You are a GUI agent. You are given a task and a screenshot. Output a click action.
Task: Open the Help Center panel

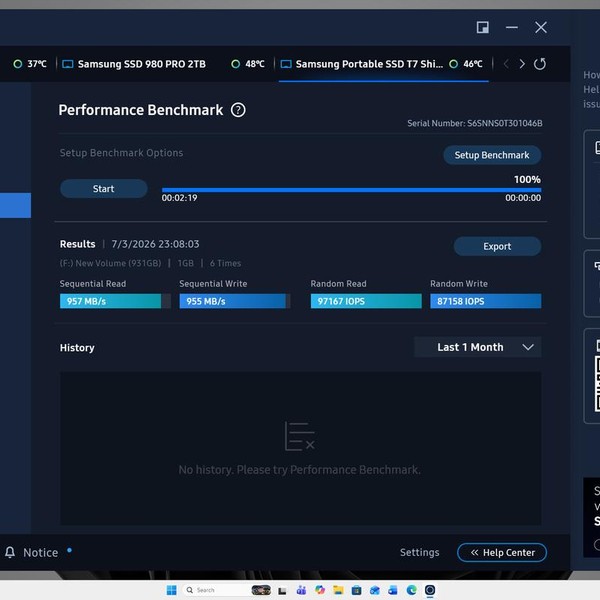[502, 553]
